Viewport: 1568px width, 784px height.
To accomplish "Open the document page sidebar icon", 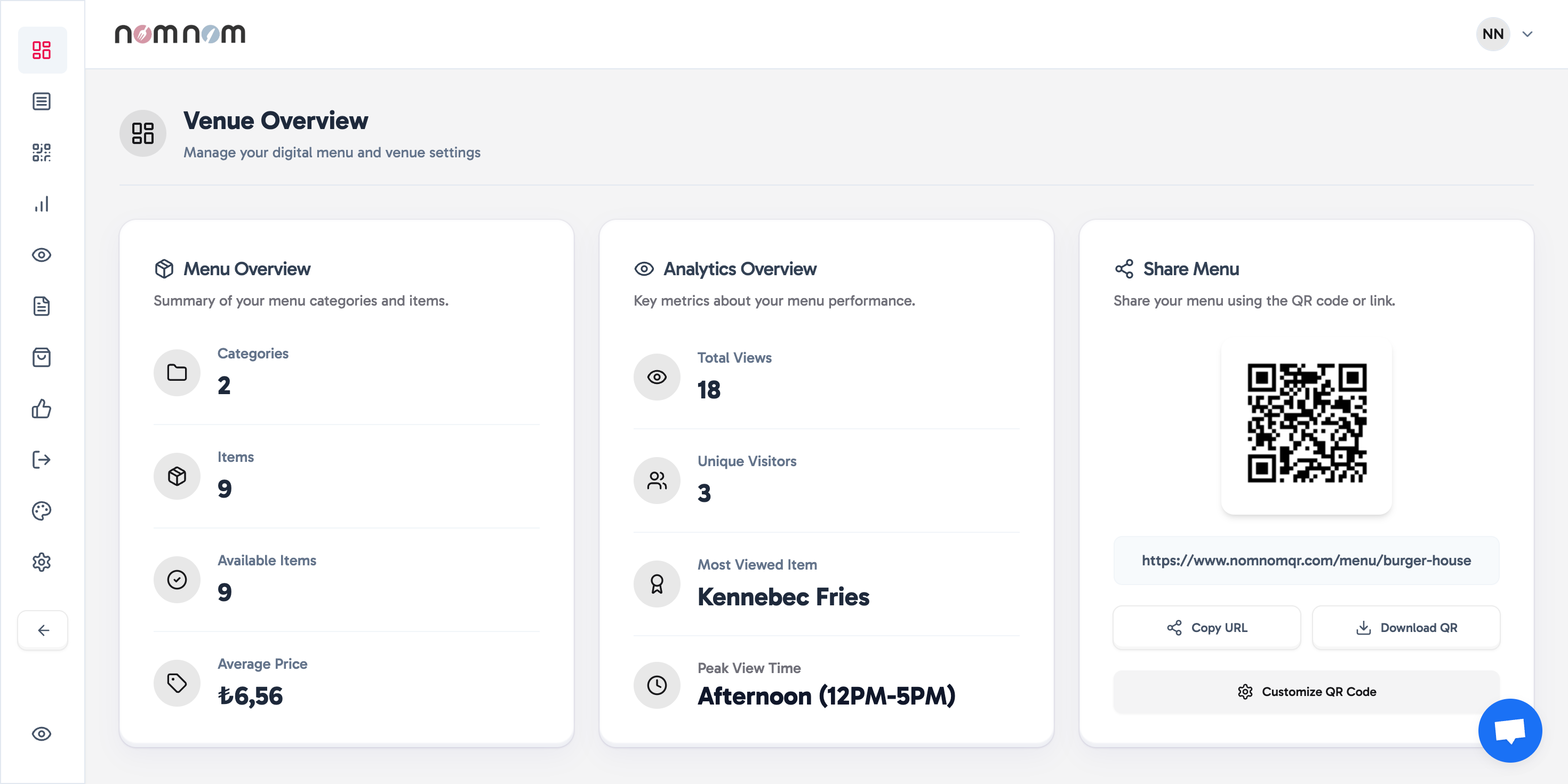I will 42,306.
